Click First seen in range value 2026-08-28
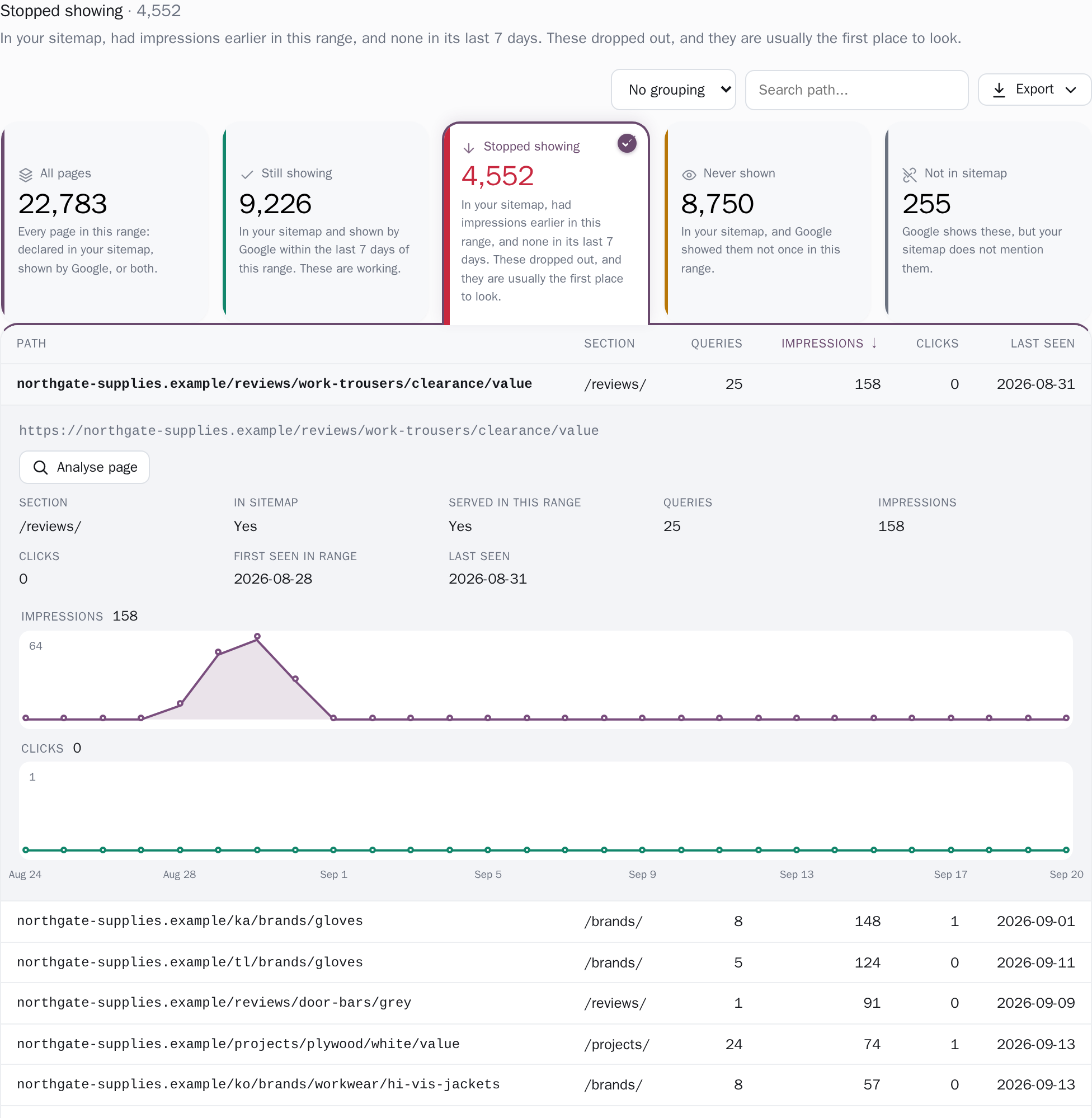The image size is (1092, 1118). click(x=273, y=579)
